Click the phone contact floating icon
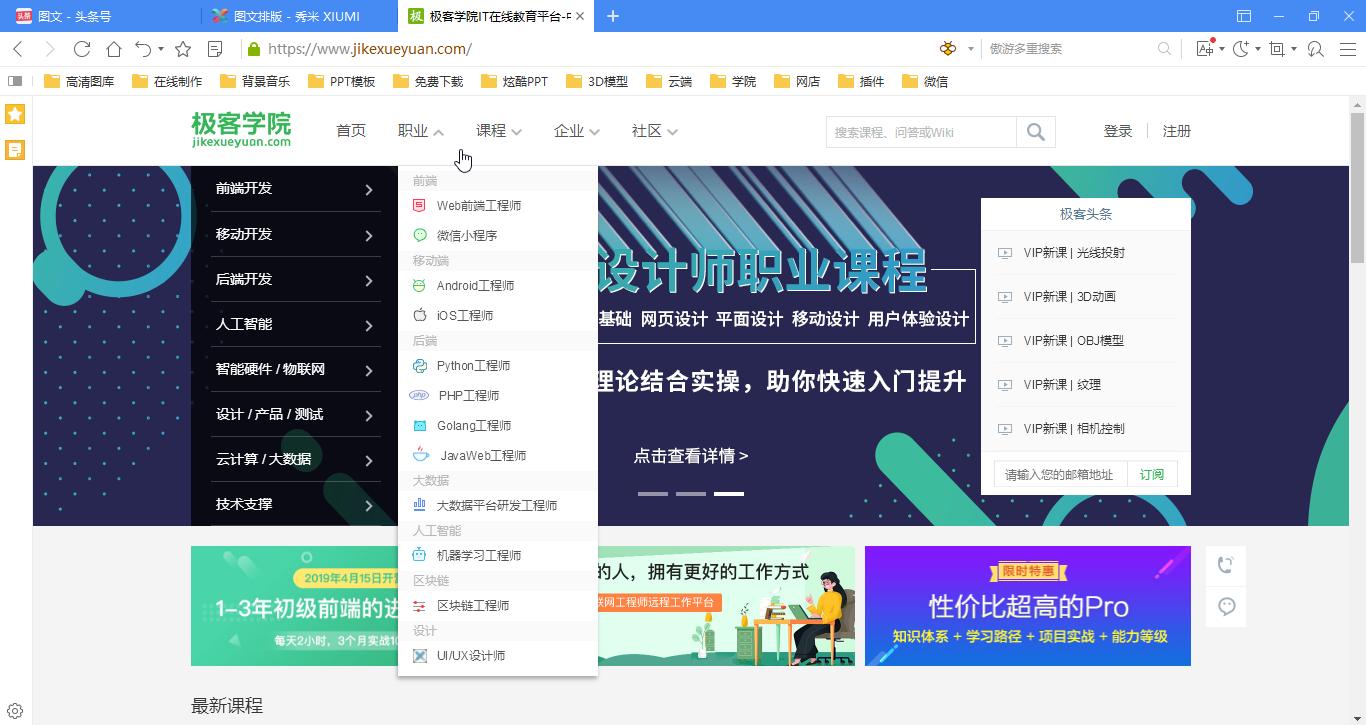This screenshot has width=1366, height=725. pyautogui.click(x=1226, y=565)
